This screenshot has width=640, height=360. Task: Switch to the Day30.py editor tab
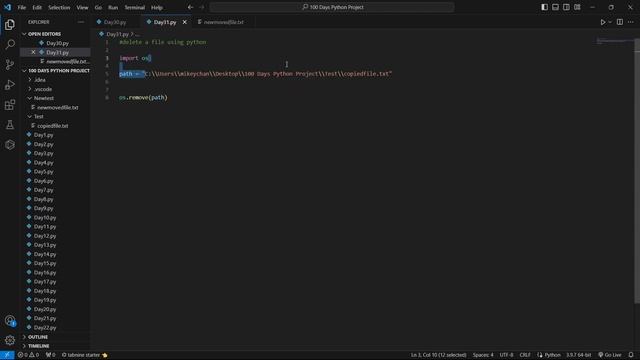click(116, 22)
